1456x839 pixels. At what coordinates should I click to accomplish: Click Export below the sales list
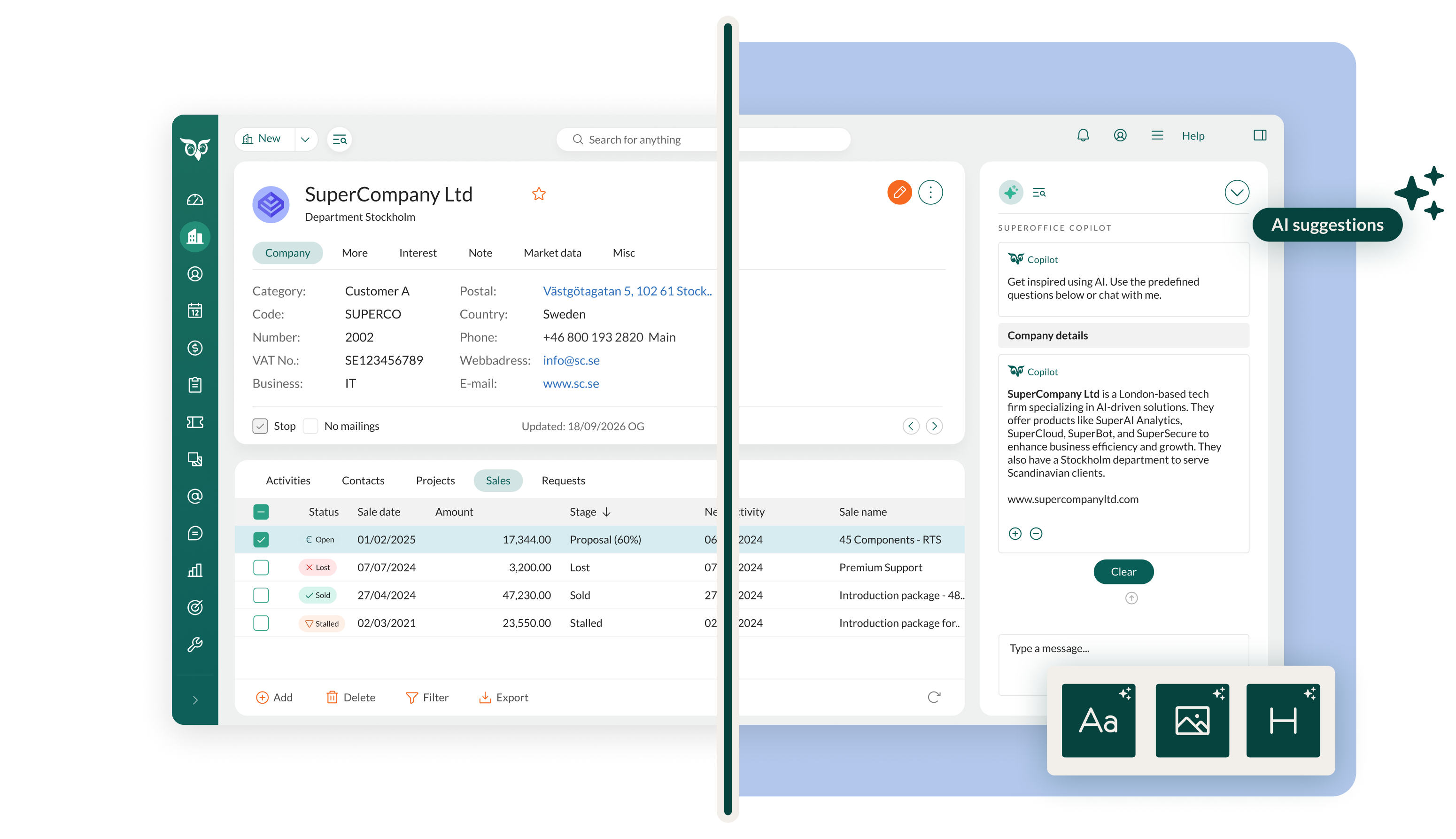tap(503, 697)
